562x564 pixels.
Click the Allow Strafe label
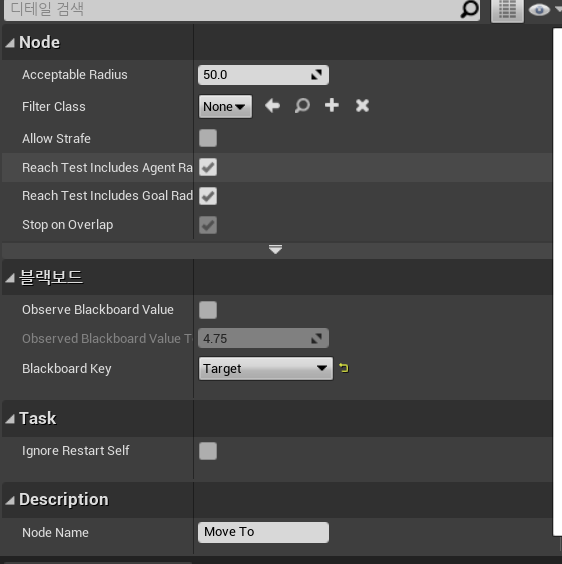coord(56,138)
